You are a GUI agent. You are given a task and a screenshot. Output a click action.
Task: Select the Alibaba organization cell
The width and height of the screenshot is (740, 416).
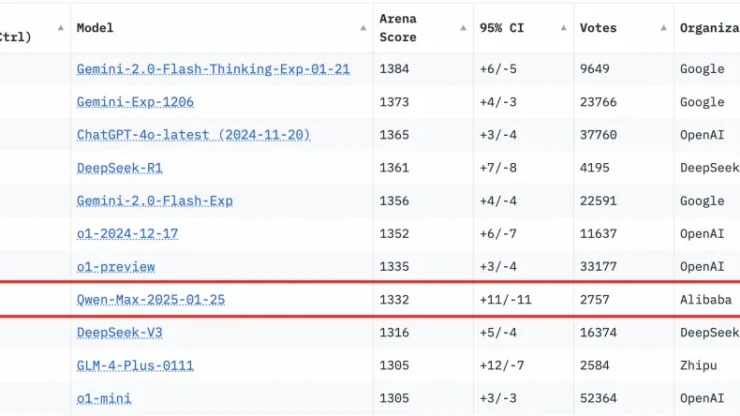point(706,300)
